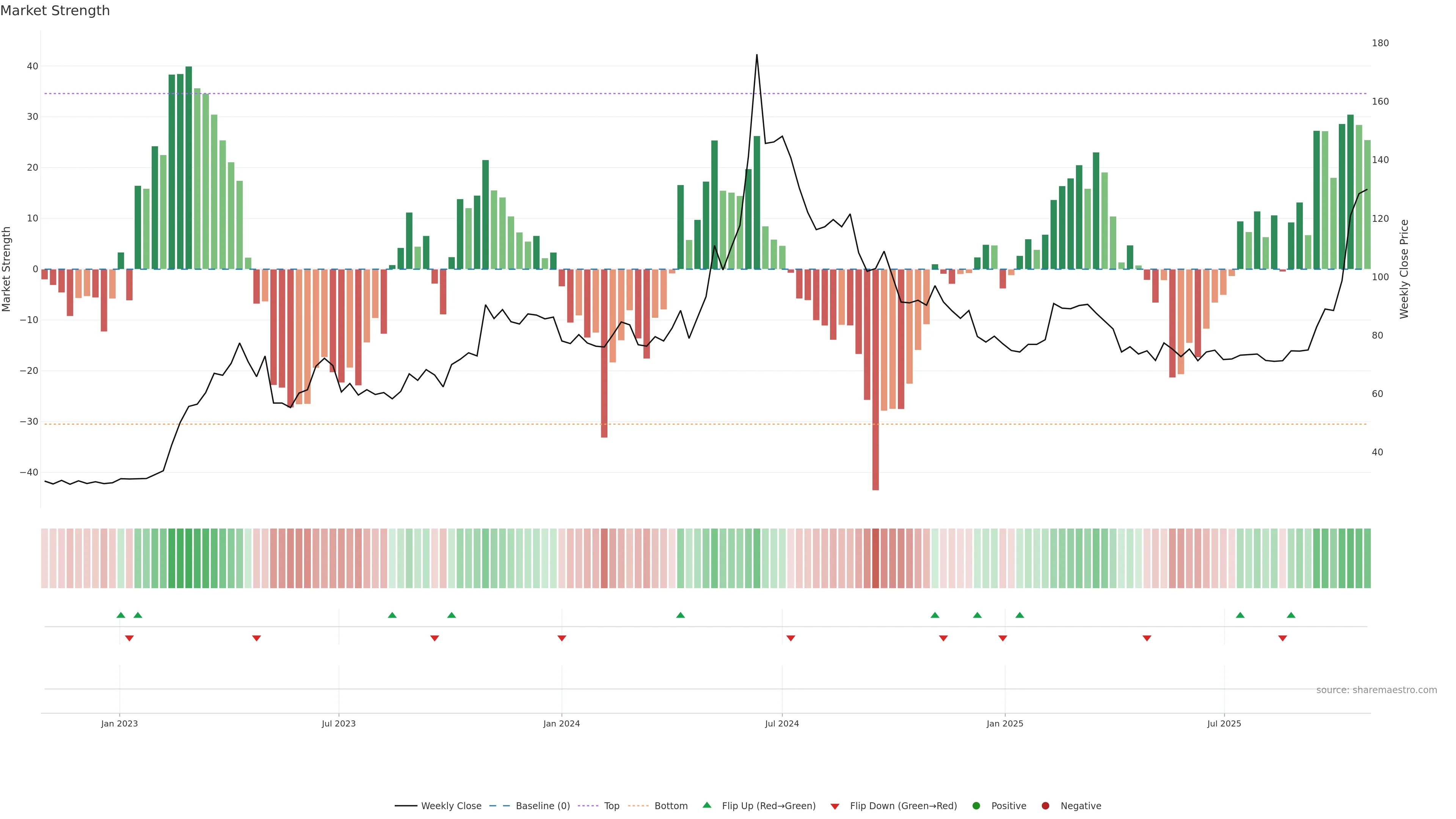Click the darkest red heatmap strip cell
Screen dimensions: 1456x819
875,559
